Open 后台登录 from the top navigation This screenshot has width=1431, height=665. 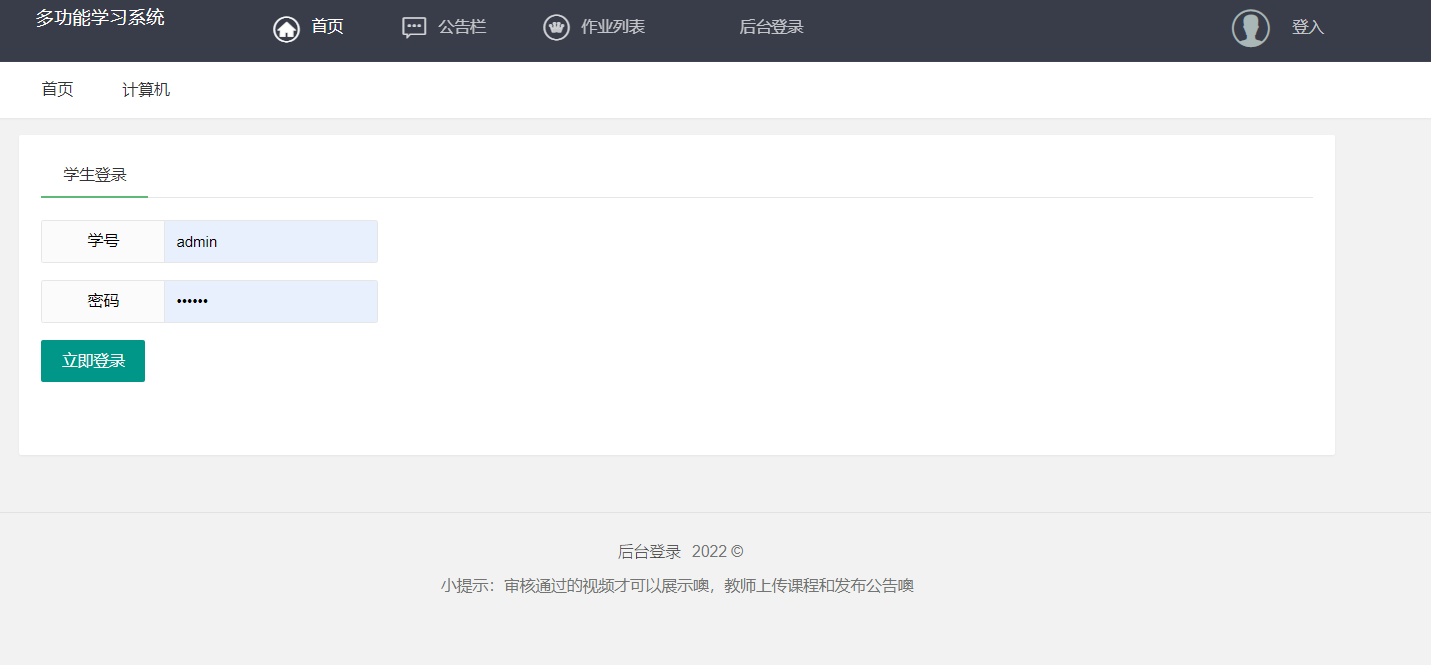point(771,27)
